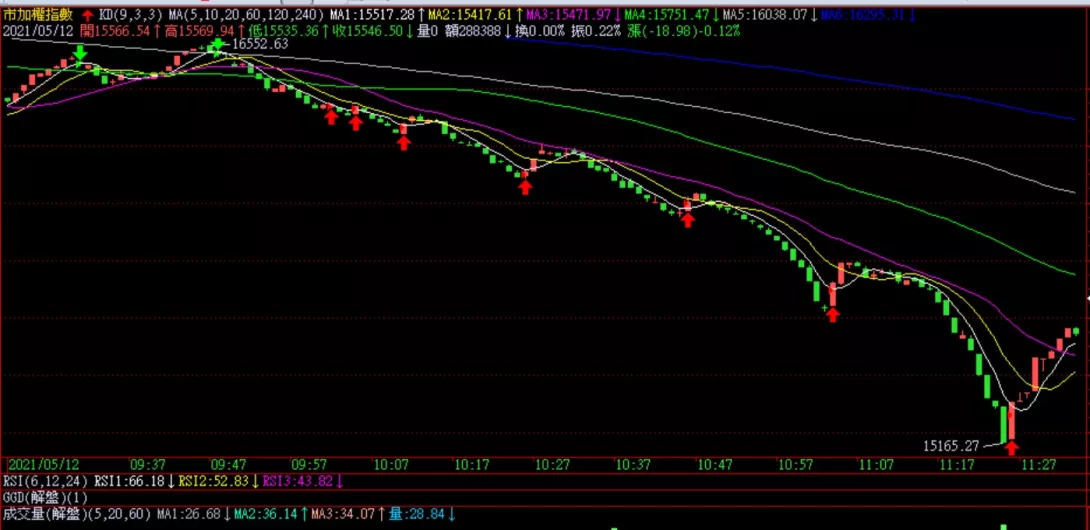The width and height of the screenshot is (1090, 530).
Task: Click the 10:27 time axis marker
Action: point(551,465)
